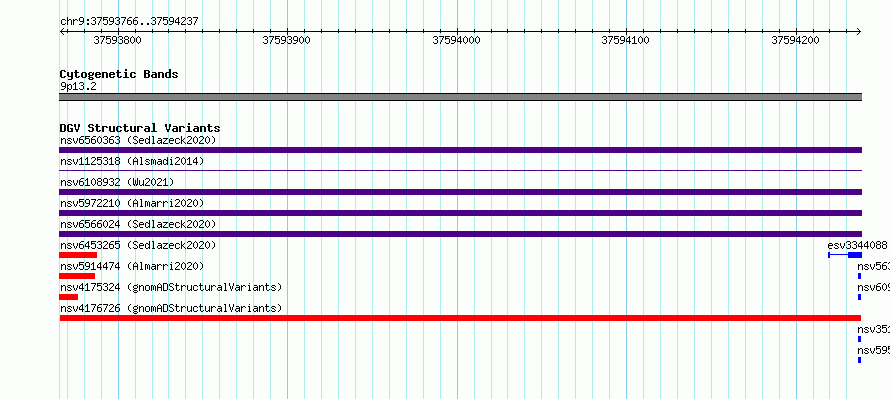Screen dimensions: 890x399
Task: Click the long red bar for nsv4176726
Action: [460, 318]
